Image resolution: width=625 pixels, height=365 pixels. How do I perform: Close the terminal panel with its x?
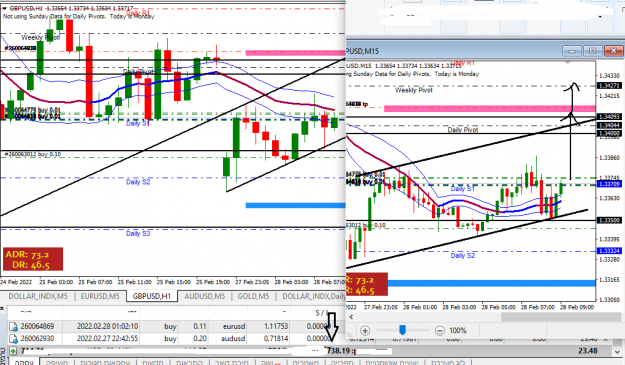click(2, 308)
